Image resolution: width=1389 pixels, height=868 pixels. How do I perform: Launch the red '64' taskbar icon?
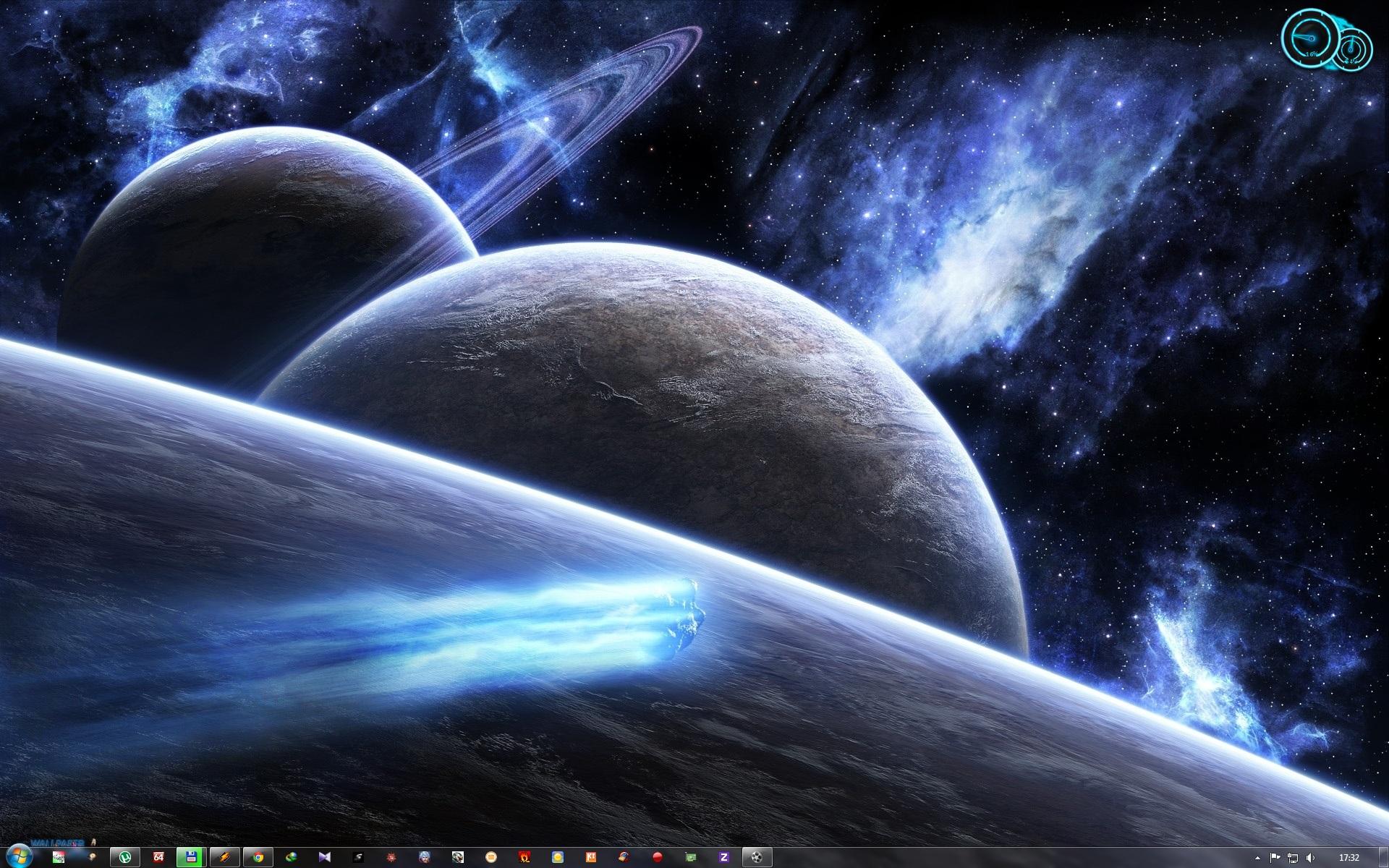pyautogui.click(x=158, y=858)
